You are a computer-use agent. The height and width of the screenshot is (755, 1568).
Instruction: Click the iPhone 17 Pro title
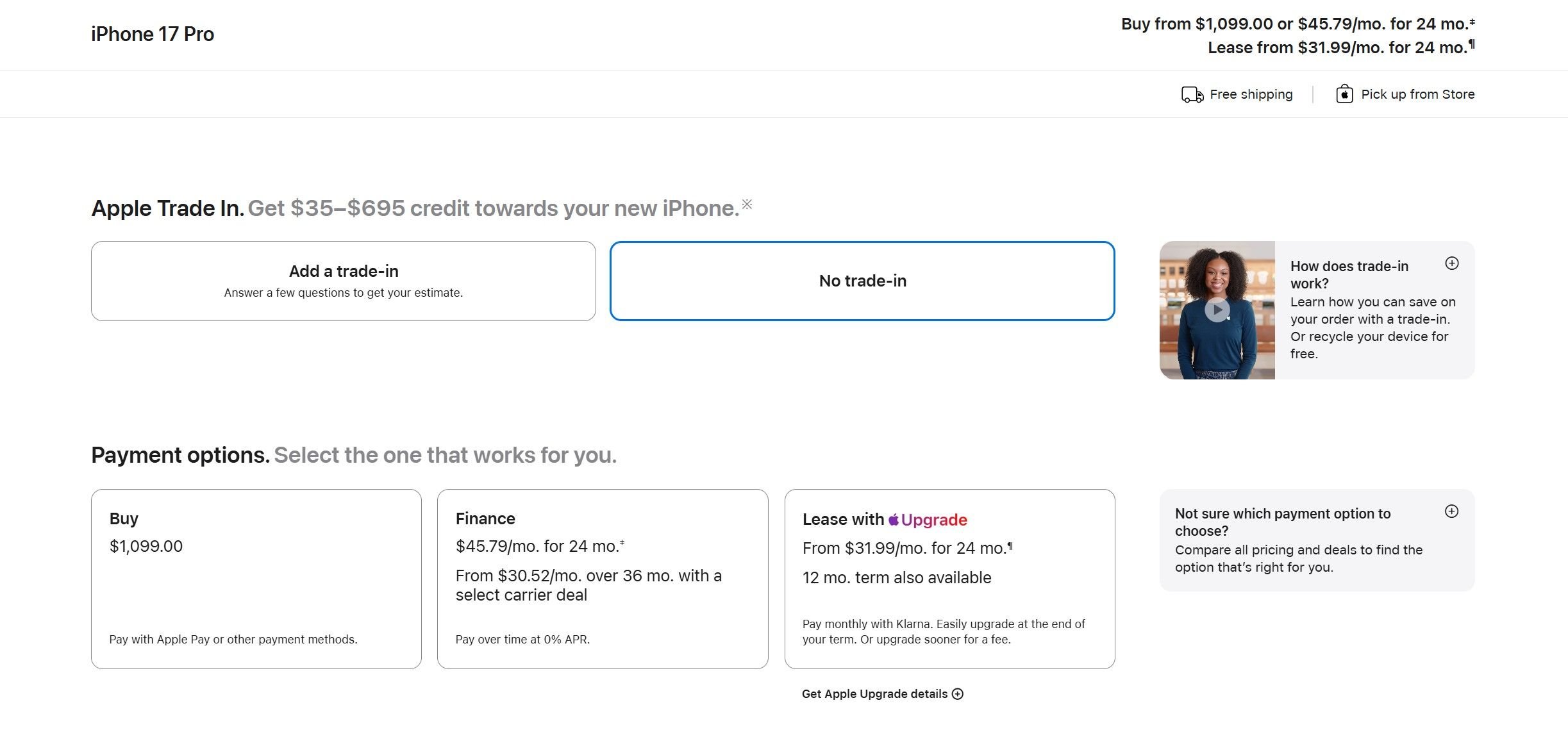pyautogui.click(x=153, y=34)
